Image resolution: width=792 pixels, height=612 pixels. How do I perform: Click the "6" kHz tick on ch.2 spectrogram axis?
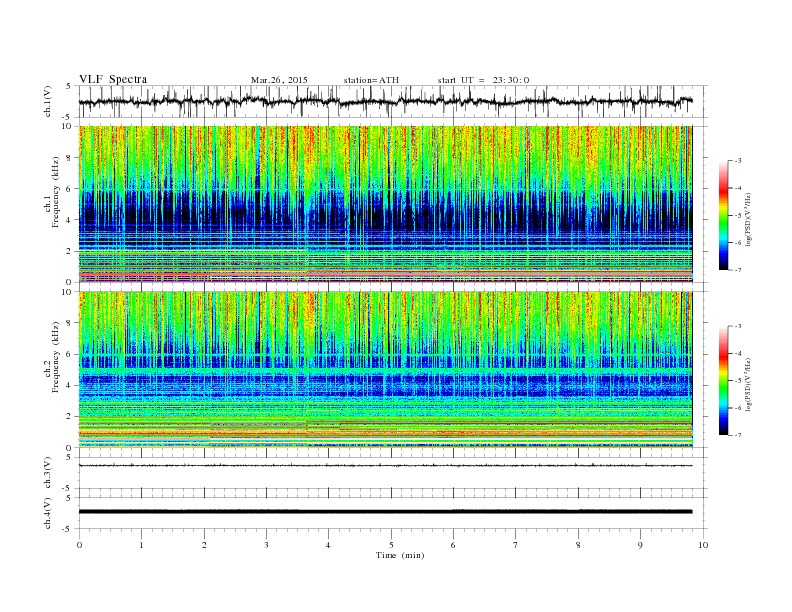click(70, 354)
